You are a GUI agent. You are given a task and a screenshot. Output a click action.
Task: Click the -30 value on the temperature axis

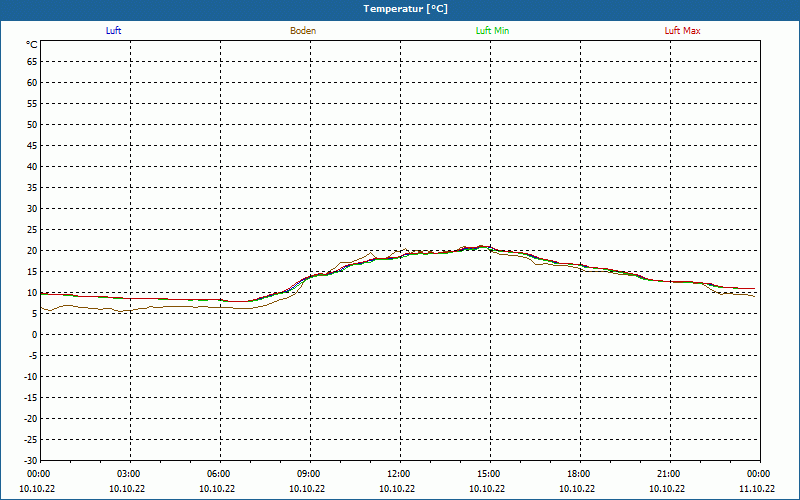pos(31,461)
